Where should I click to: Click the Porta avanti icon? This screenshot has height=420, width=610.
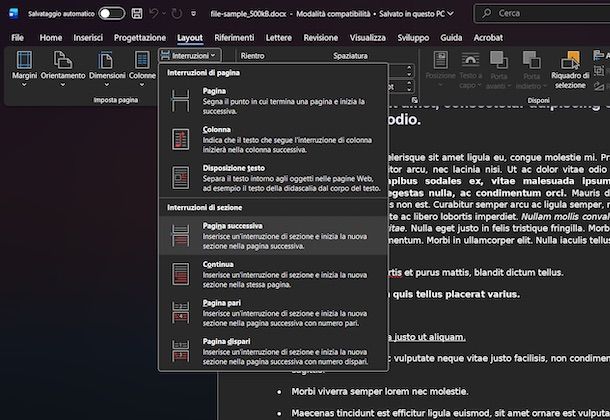tap(498, 60)
